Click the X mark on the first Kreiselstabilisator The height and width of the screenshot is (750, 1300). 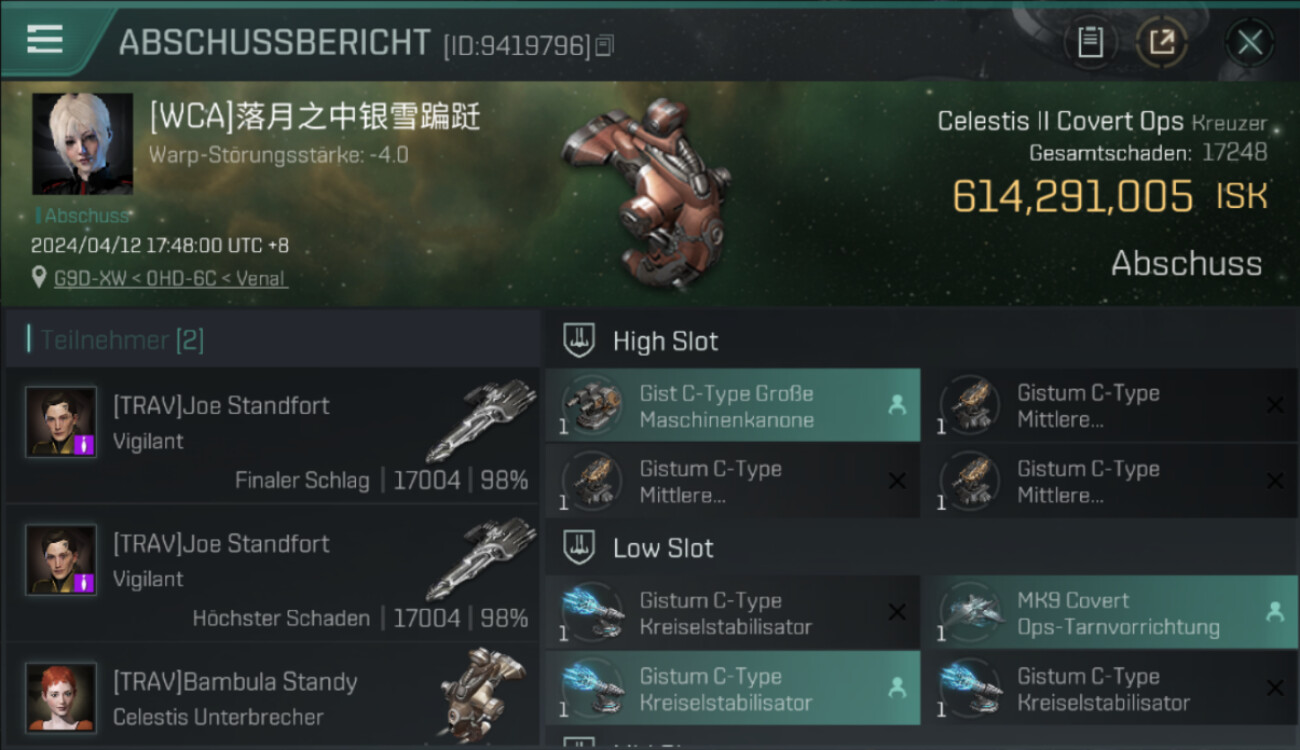coord(897,613)
